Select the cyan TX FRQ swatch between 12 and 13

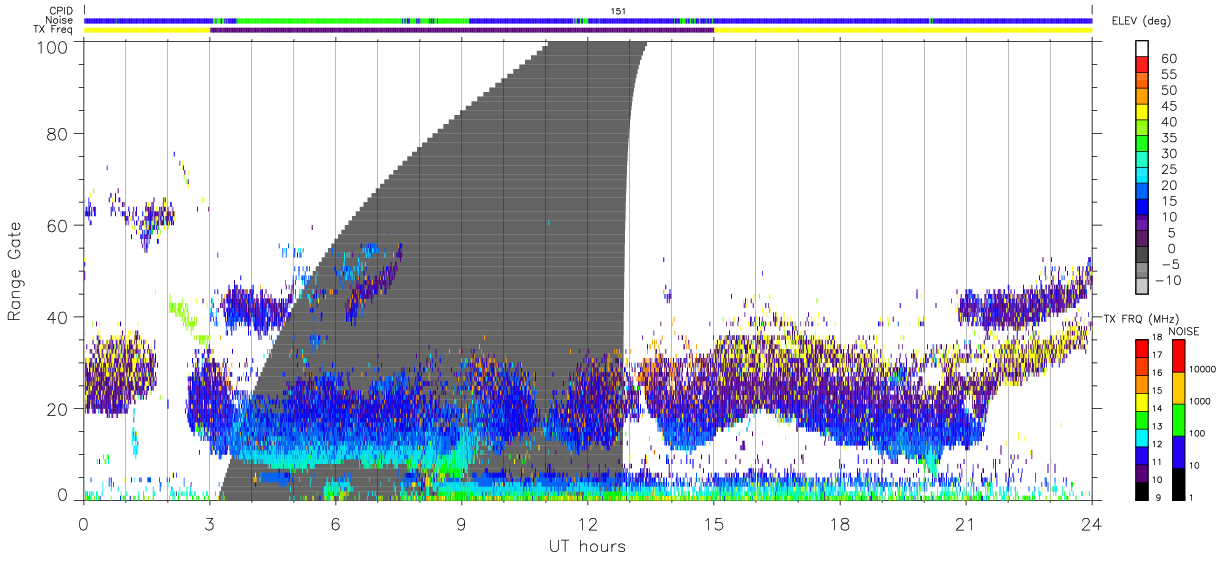coord(1142,436)
